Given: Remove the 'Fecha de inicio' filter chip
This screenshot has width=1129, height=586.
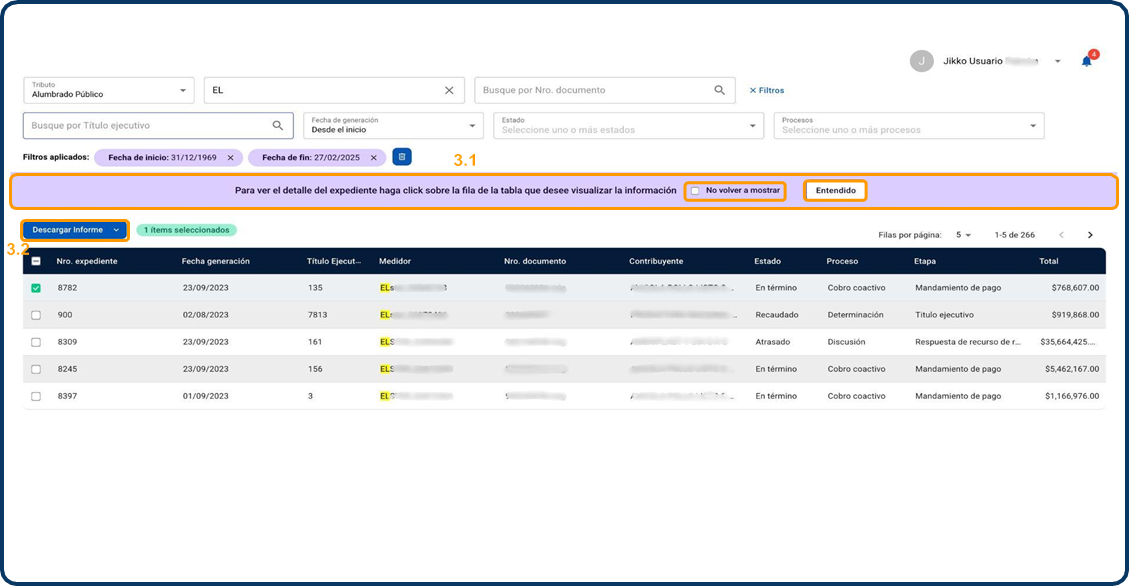Looking at the screenshot, I should [x=230, y=157].
